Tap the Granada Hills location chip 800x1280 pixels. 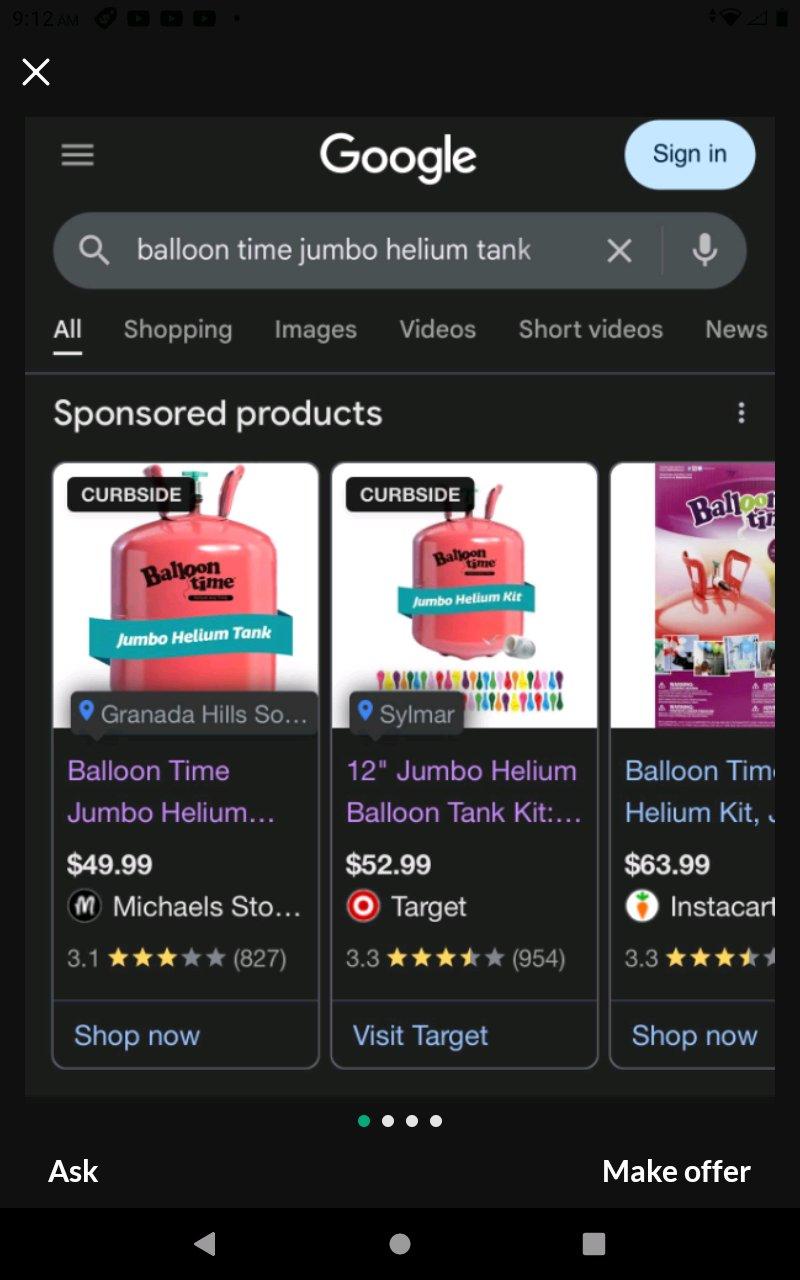coord(190,713)
